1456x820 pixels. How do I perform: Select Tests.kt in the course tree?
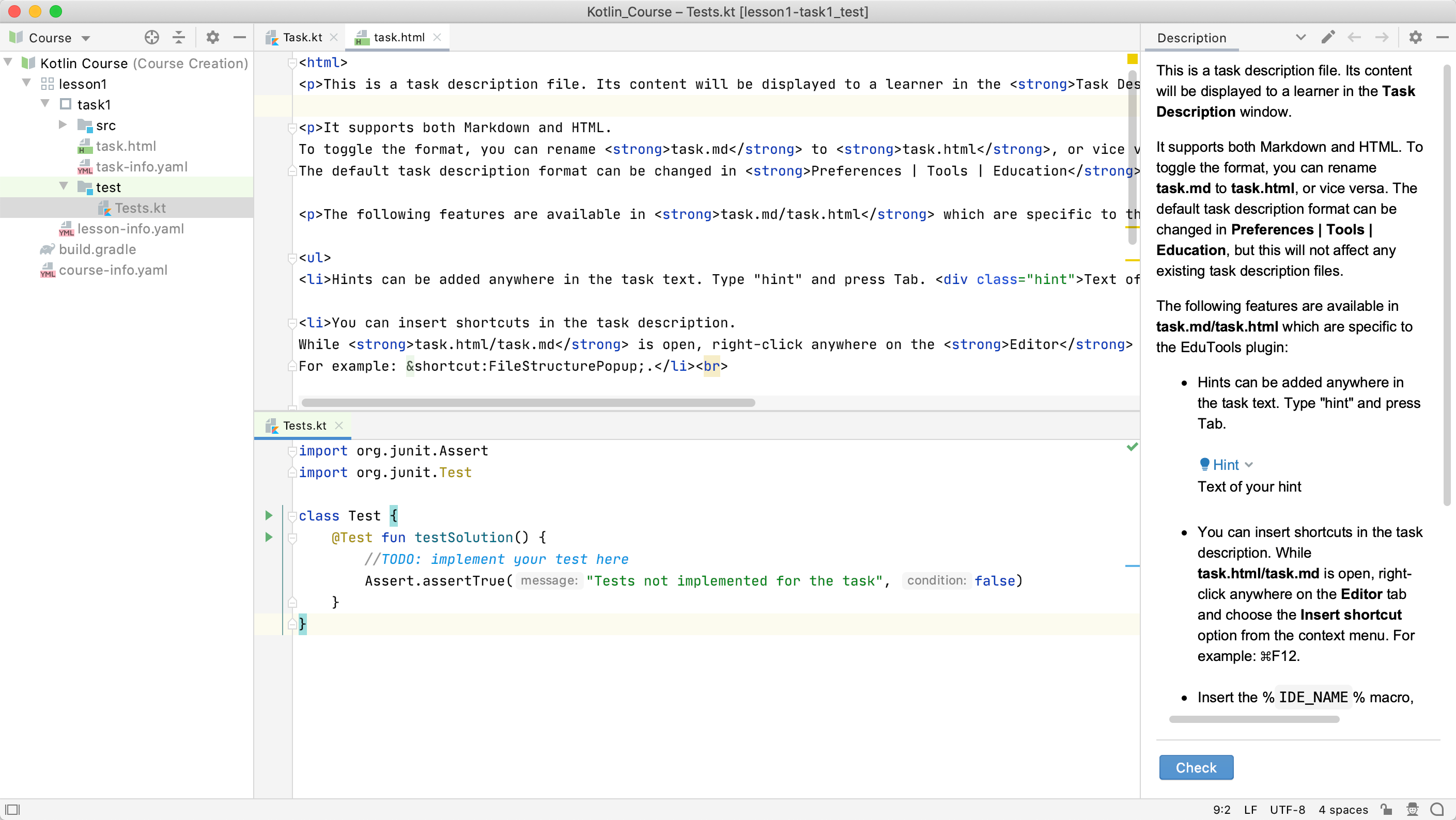click(140, 208)
